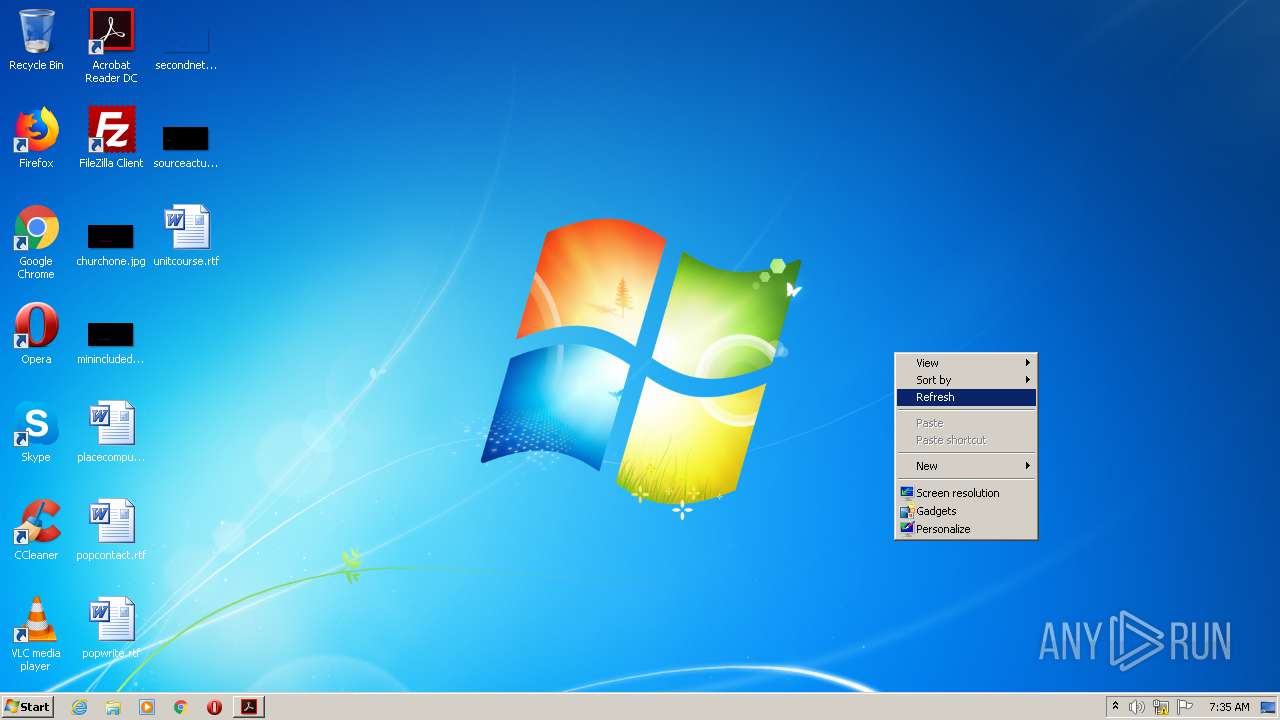Open the Start menu

click(x=27, y=707)
